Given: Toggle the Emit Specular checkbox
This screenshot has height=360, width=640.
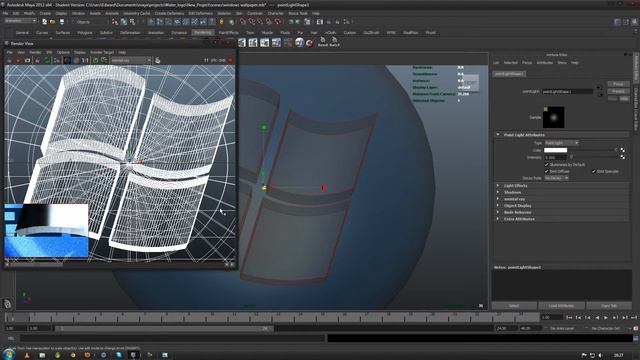Looking at the screenshot, I should (594, 171).
